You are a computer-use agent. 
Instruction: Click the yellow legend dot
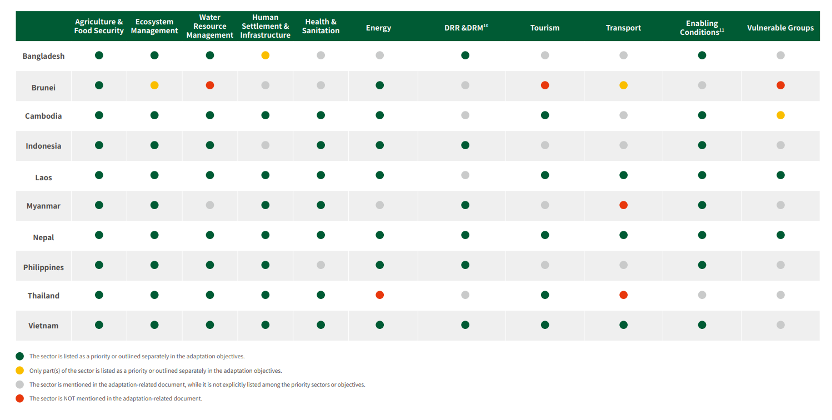pyautogui.click(x=20, y=370)
